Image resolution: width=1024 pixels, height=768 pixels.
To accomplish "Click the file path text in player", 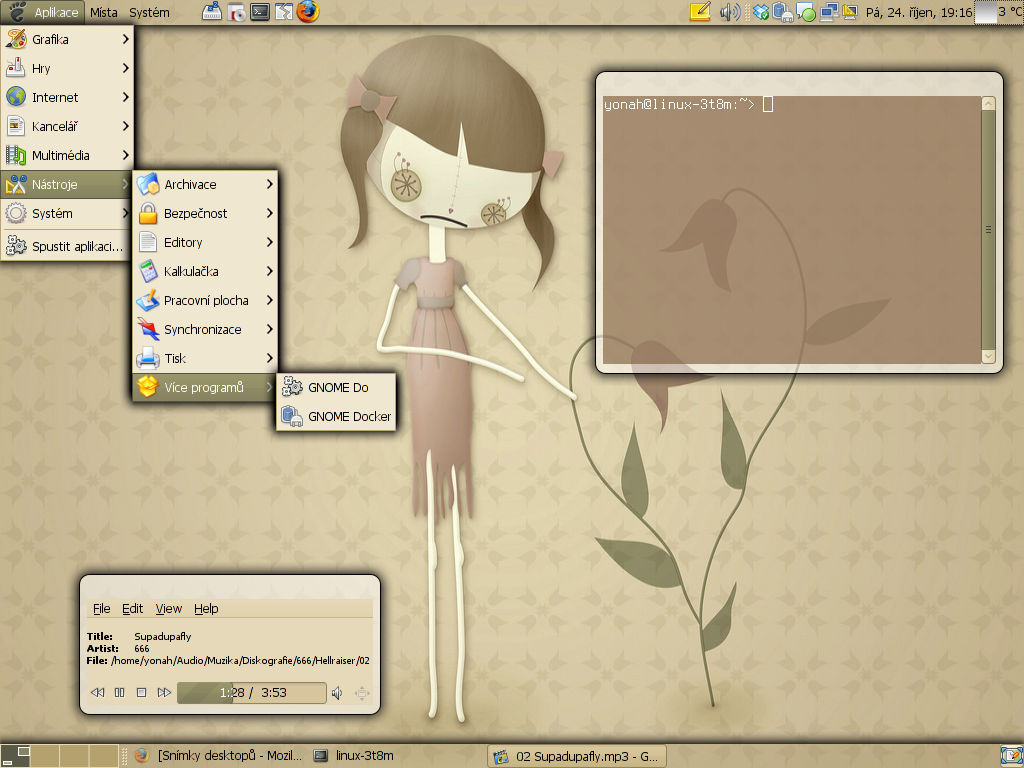I will pos(240,660).
